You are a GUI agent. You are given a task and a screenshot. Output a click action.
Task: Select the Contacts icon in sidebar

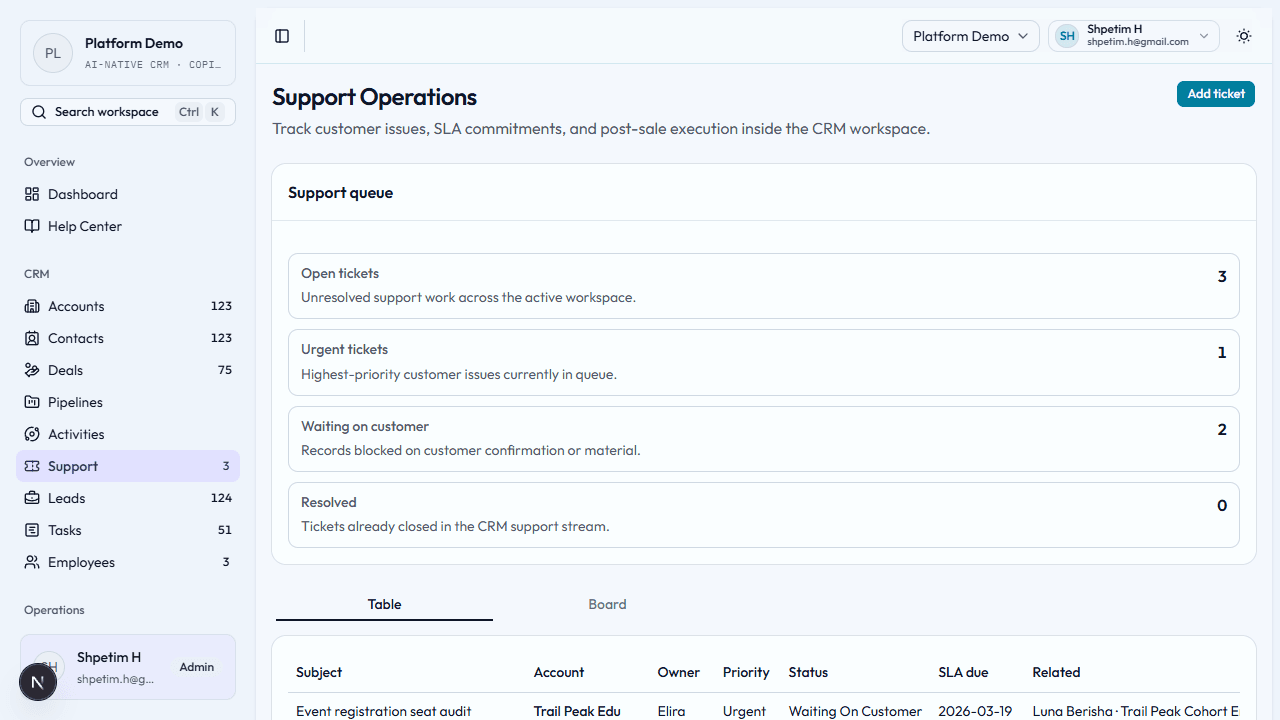(x=32, y=338)
